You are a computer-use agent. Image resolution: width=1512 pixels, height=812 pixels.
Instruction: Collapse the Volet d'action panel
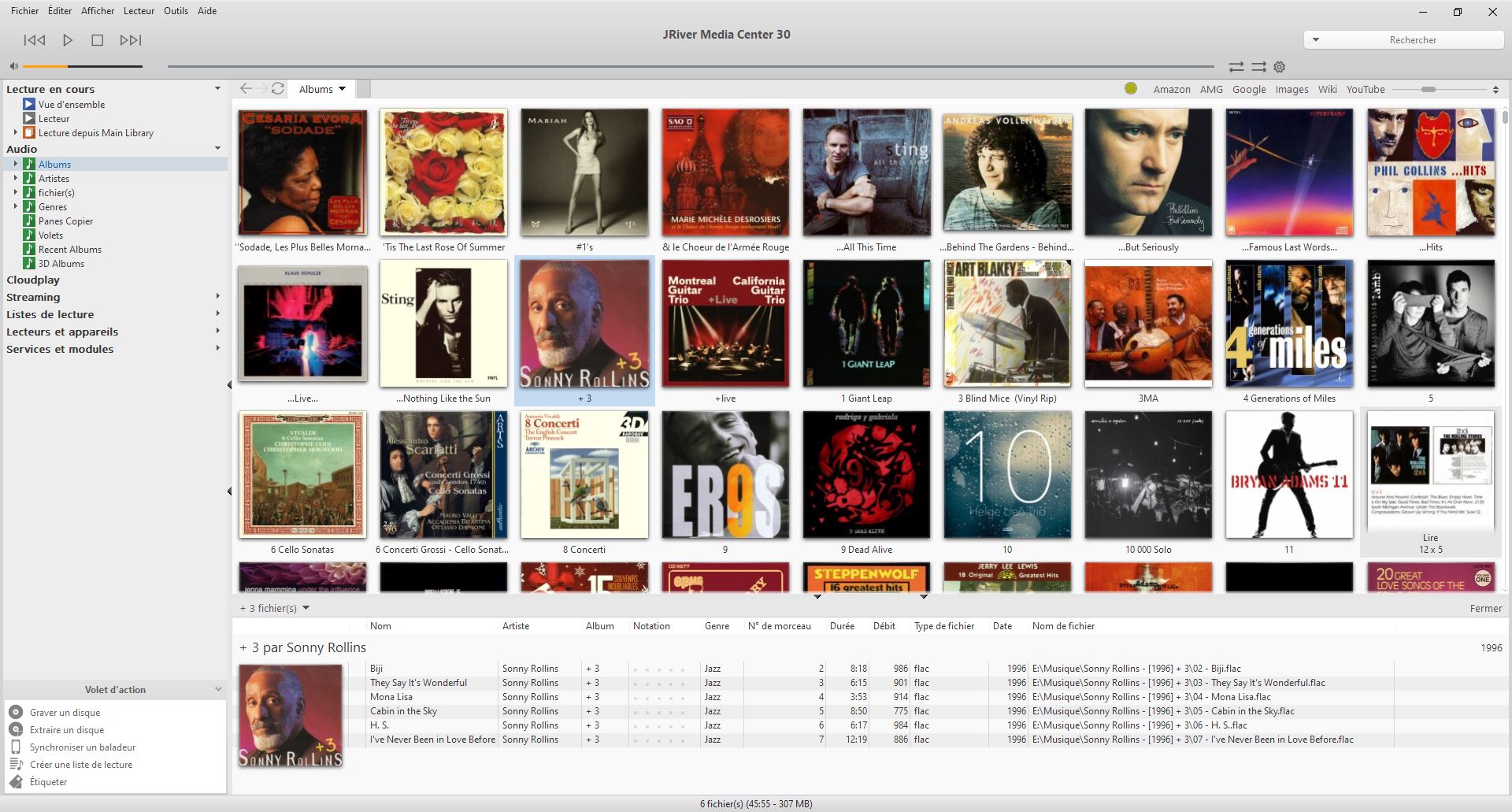click(218, 689)
